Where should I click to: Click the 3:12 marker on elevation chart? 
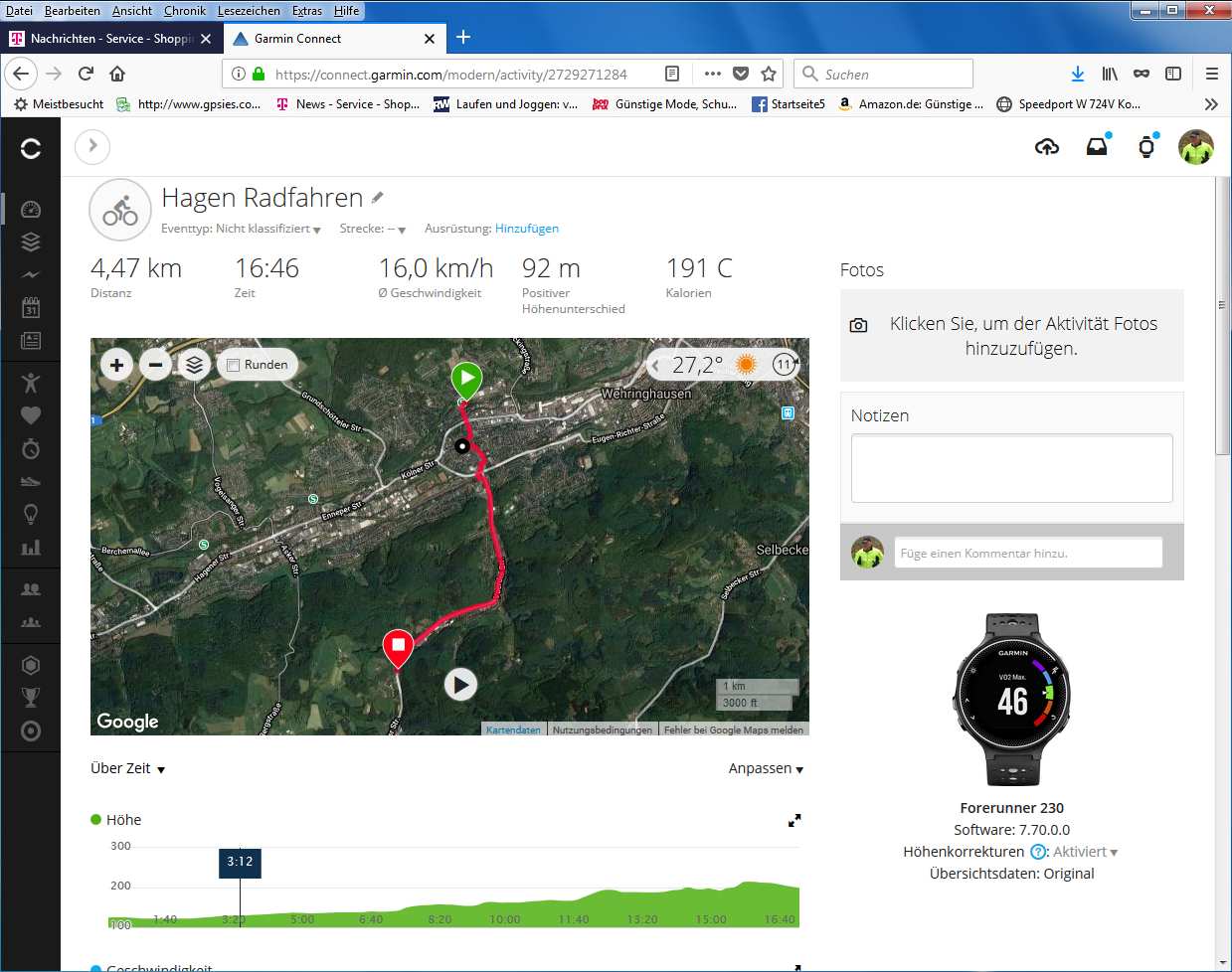click(240, 862)
